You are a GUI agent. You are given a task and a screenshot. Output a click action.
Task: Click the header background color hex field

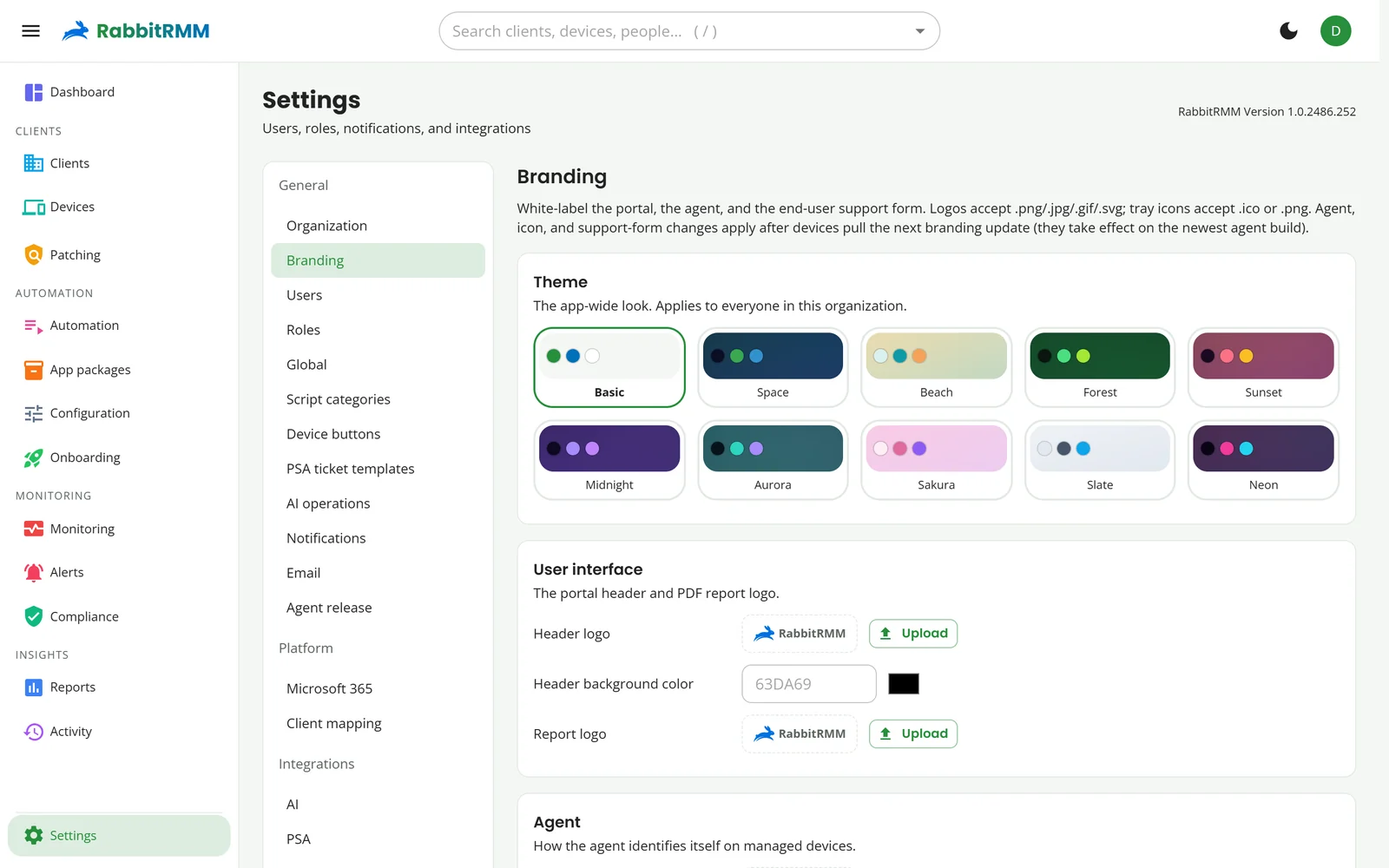(x=809, y=684)
